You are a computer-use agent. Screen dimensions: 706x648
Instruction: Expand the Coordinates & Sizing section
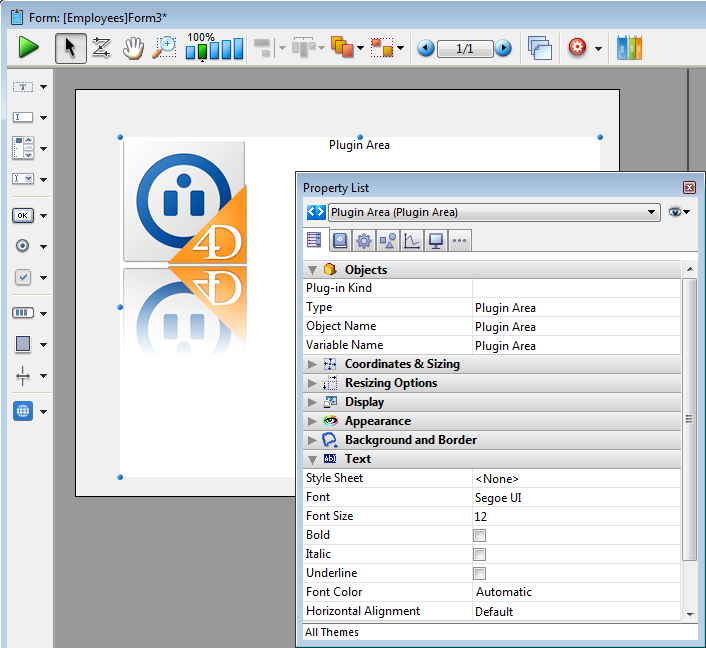[313, 364]
